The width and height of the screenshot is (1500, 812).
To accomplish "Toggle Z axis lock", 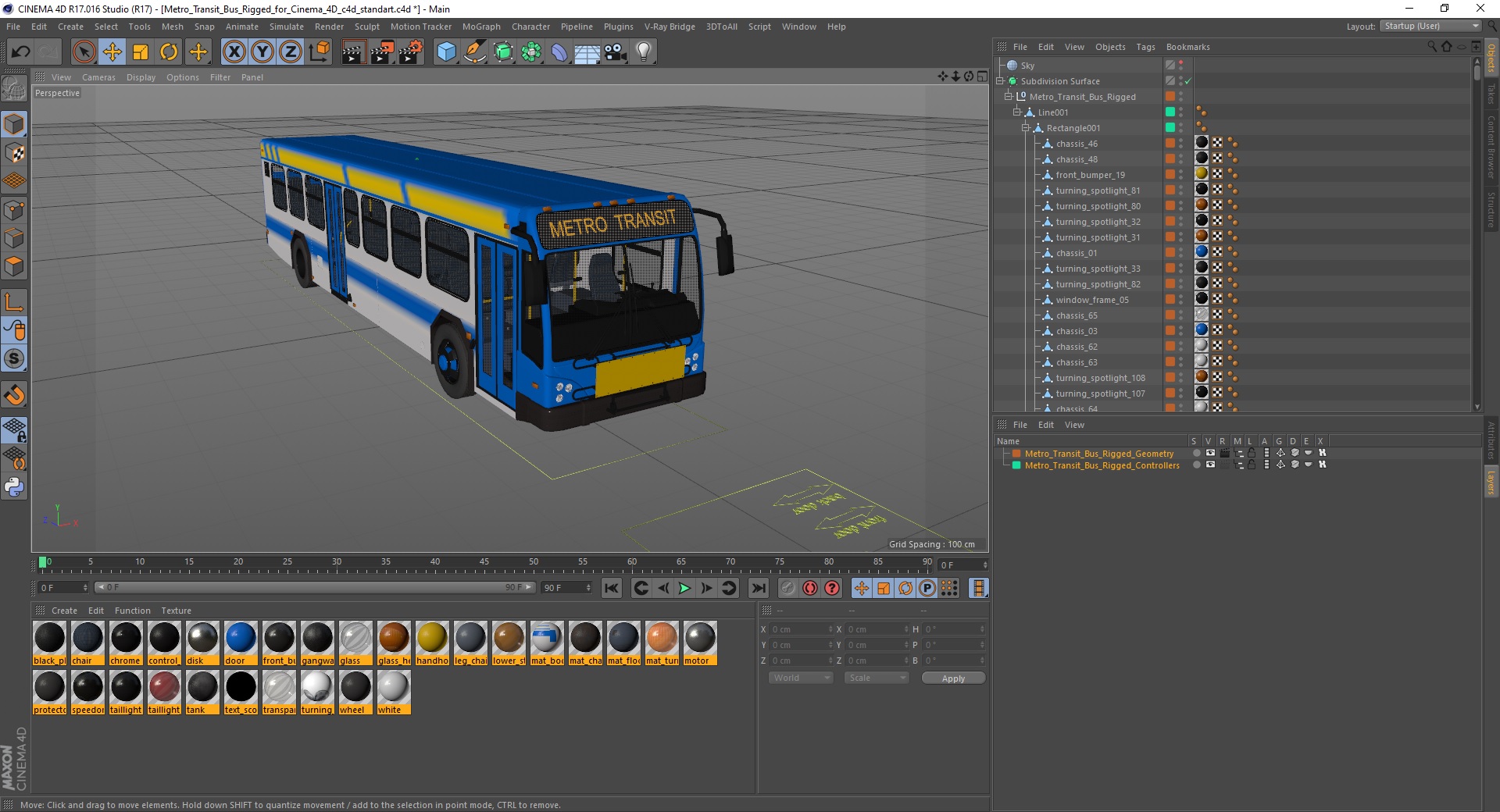I will (x=291, y=52).
